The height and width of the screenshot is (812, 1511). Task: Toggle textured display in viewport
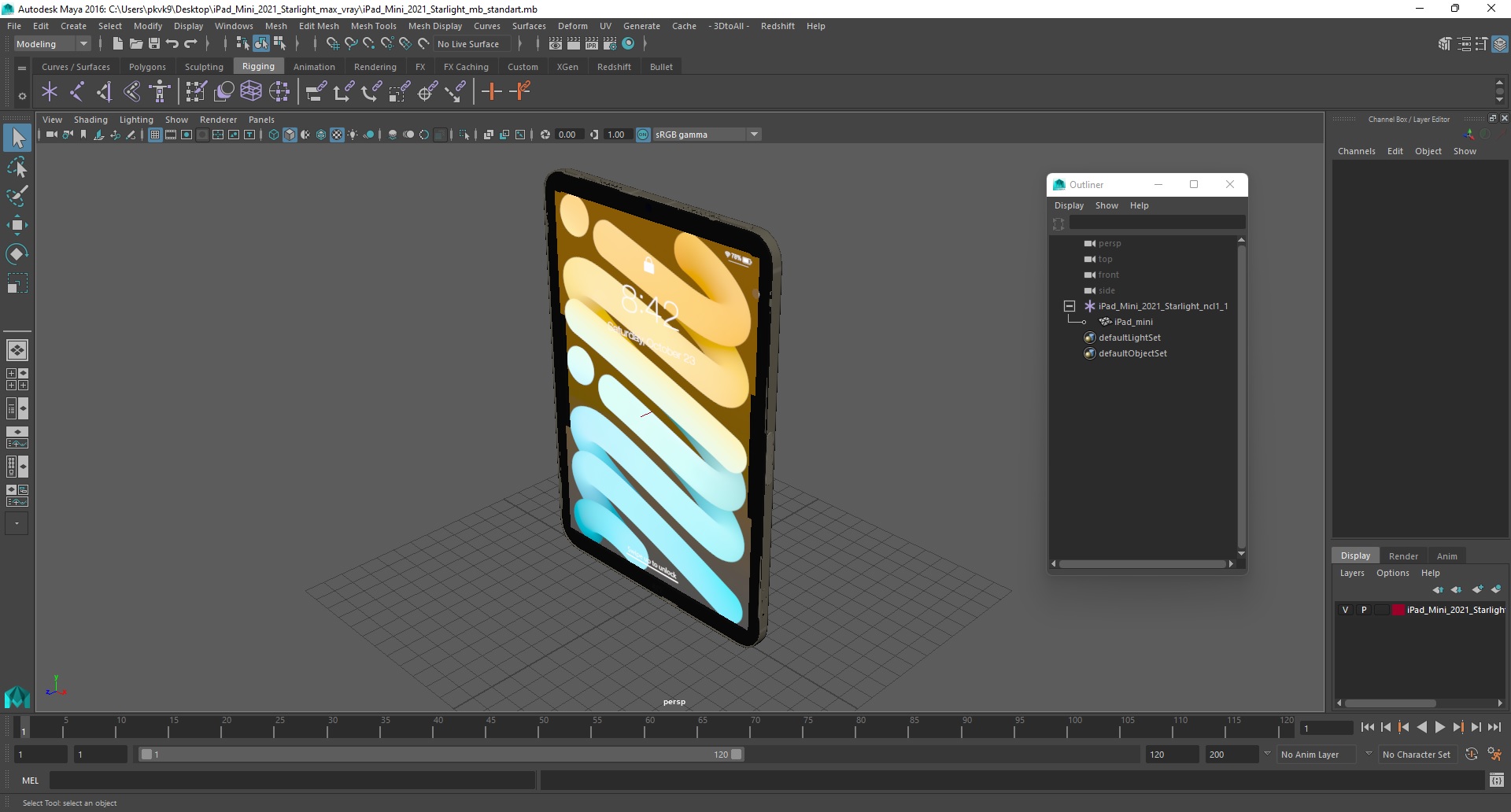[x=337, y=135]
